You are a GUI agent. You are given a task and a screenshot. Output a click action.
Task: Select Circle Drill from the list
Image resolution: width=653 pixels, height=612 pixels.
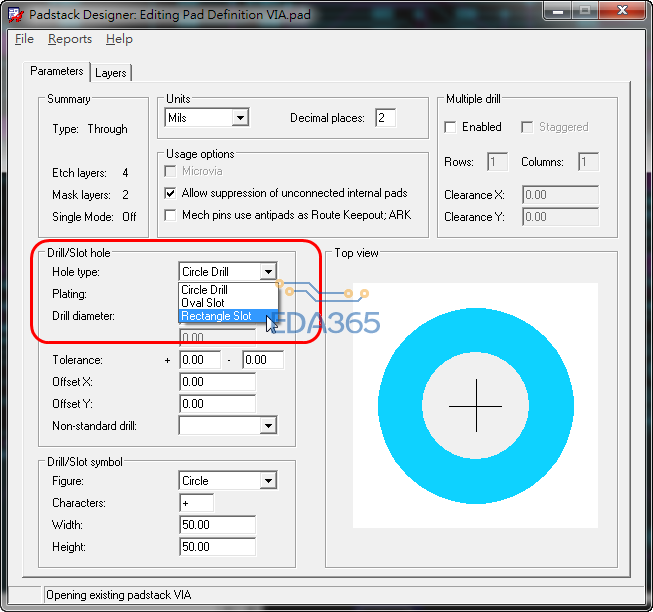pyautogui.click(x=228, y=290)
